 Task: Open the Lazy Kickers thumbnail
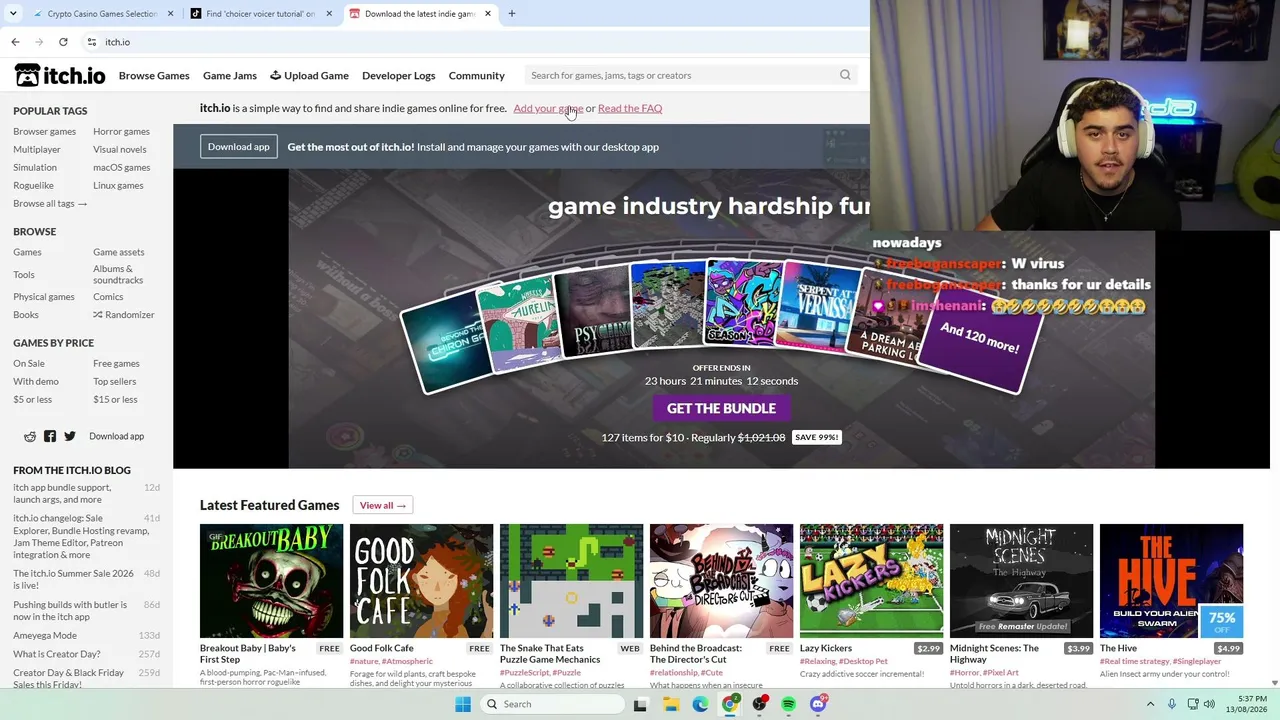click(871, 580)
